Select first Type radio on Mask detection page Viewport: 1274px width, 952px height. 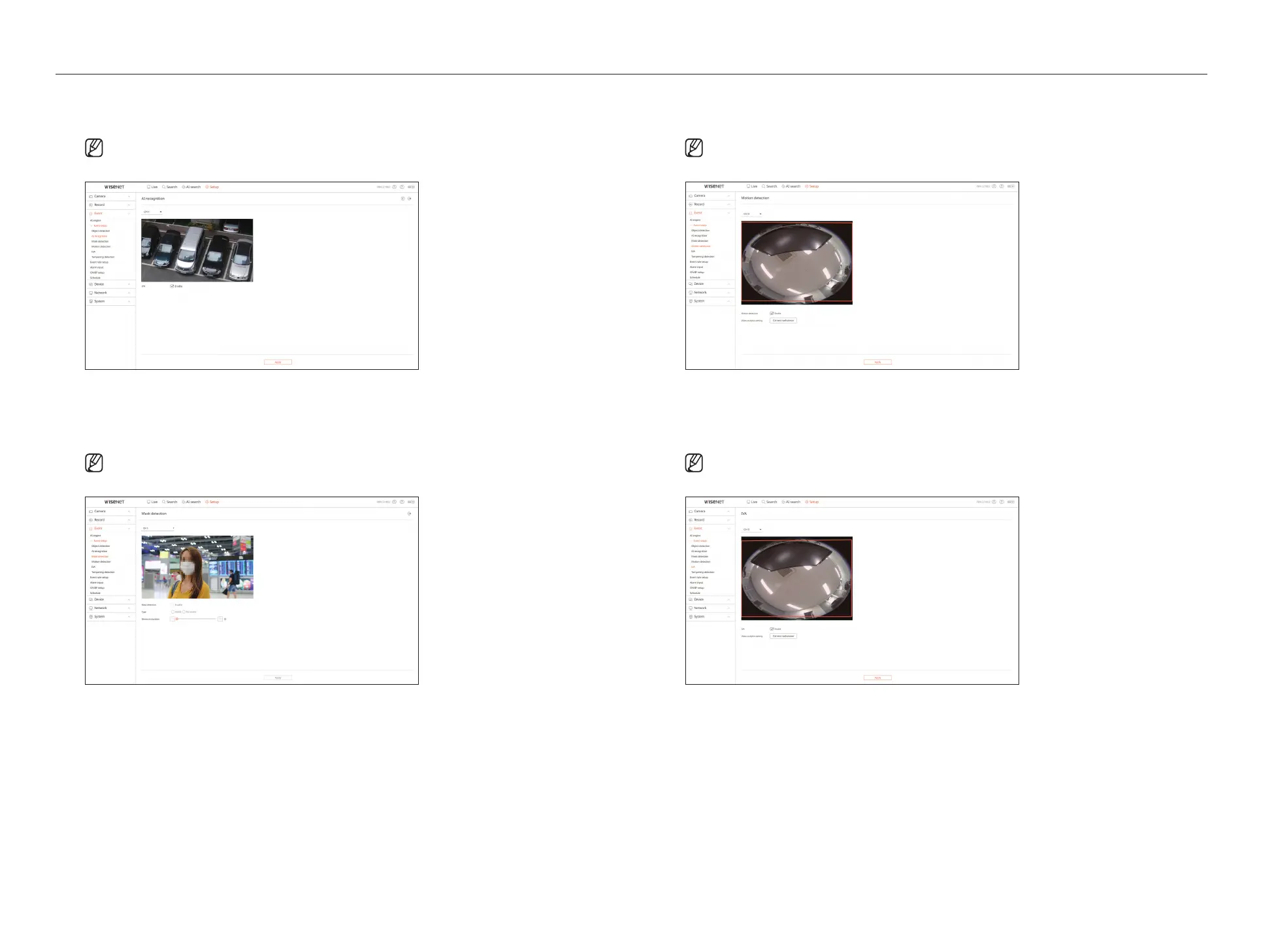click(172, 612)
